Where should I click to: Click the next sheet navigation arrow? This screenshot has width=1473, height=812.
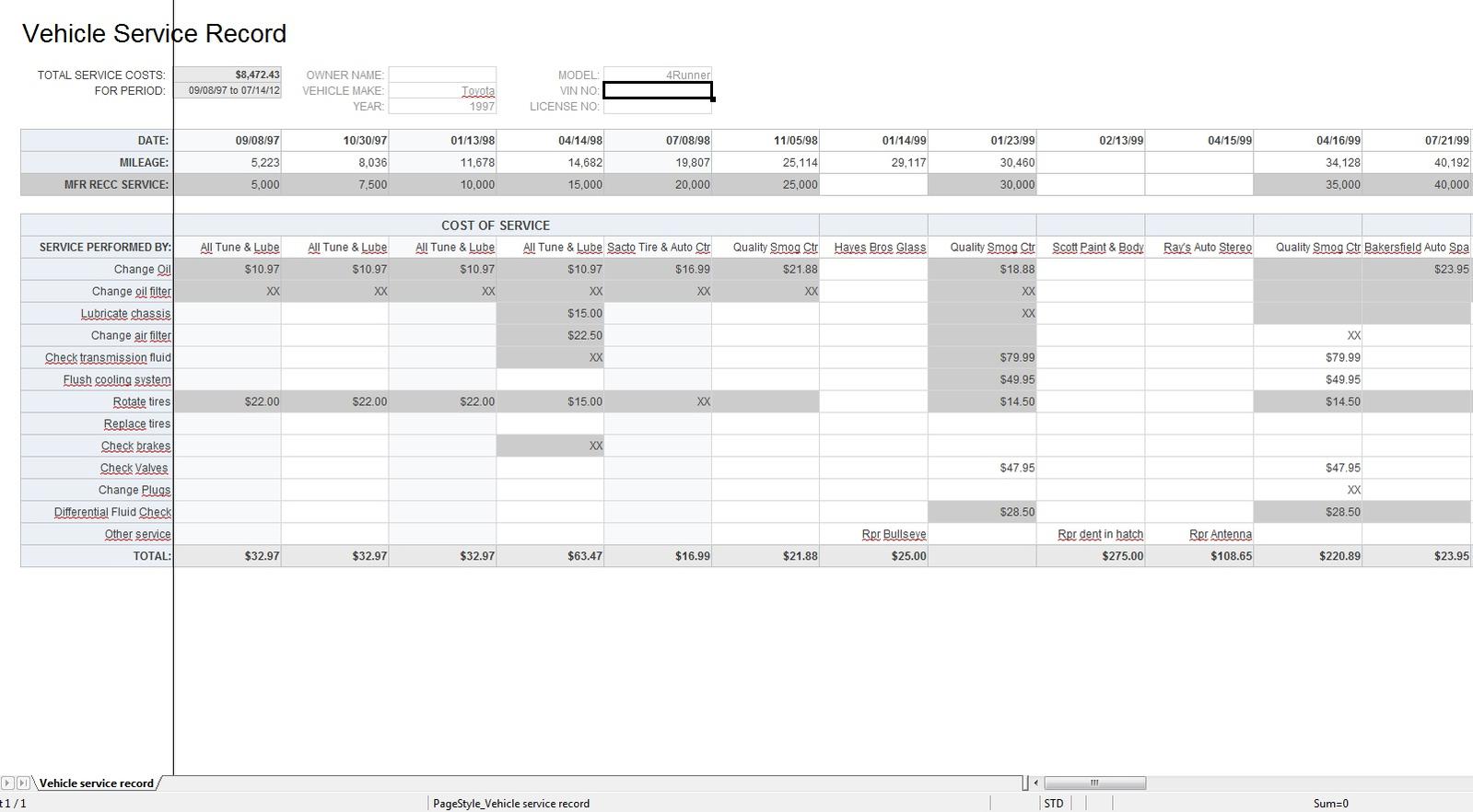(x=7, y=783)
